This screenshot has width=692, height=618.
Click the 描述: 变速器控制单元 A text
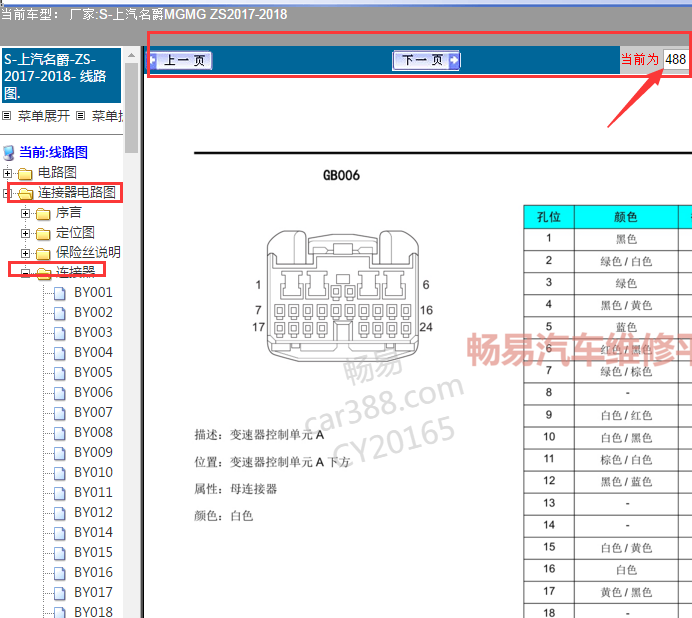coord(260,435)
